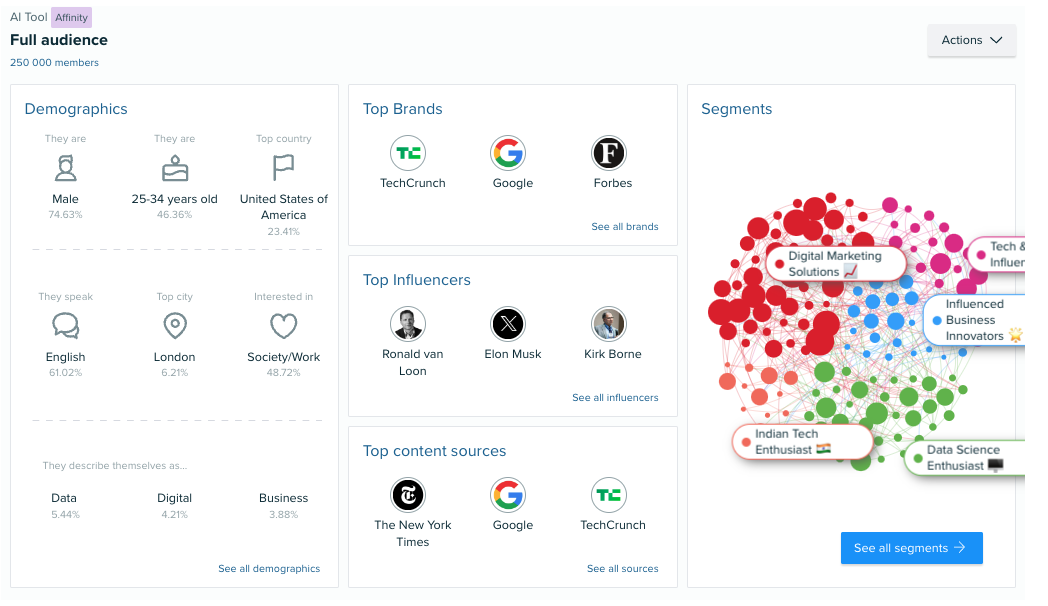
Task: Open the AI Tool breadcrumb item
Action: tap(28, 17)
